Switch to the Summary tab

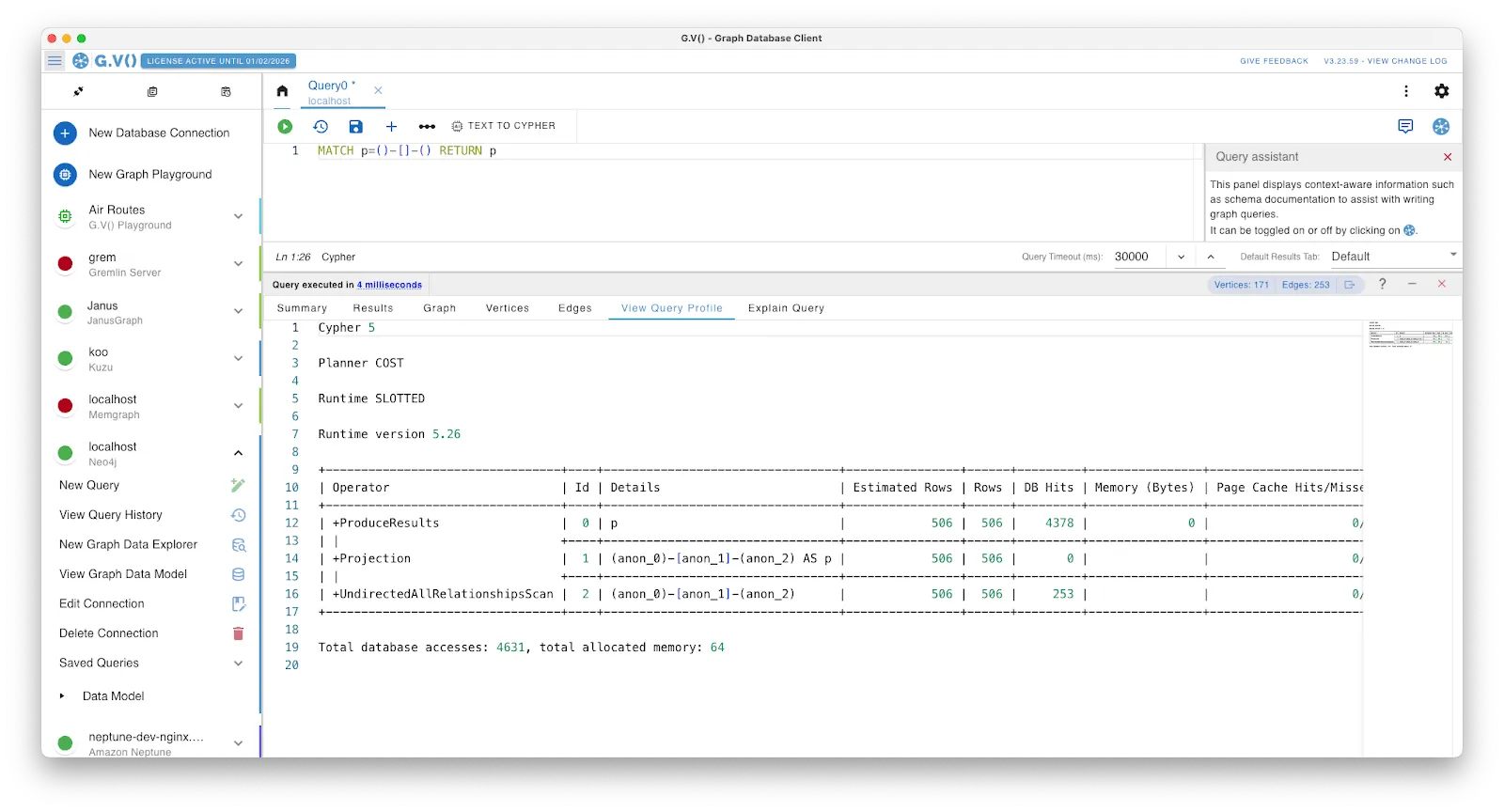(x=302, y=308)
